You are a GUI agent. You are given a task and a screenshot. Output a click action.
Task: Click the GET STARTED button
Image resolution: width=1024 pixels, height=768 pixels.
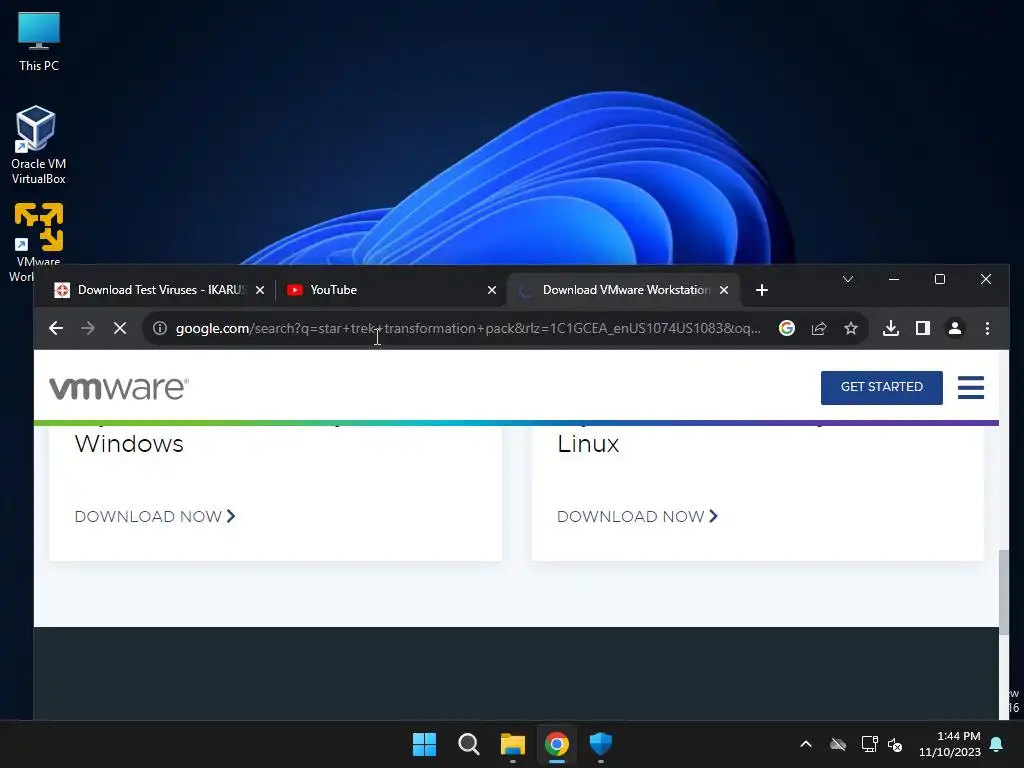click(x=882, y=387)
